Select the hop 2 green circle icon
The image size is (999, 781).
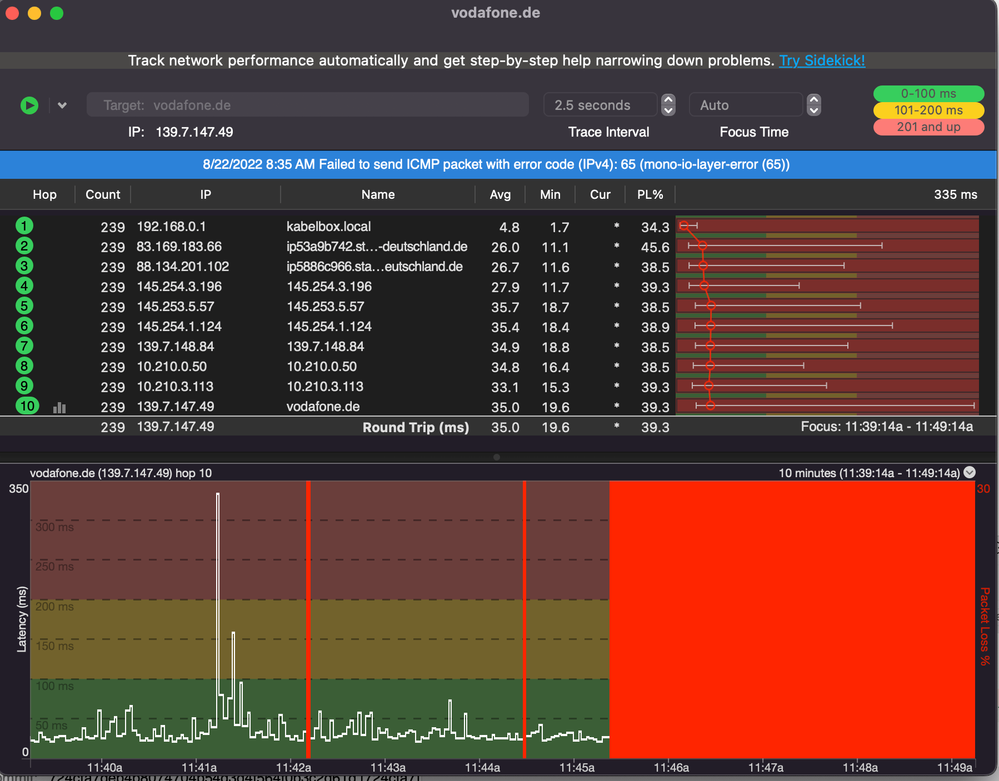point(24,246)
